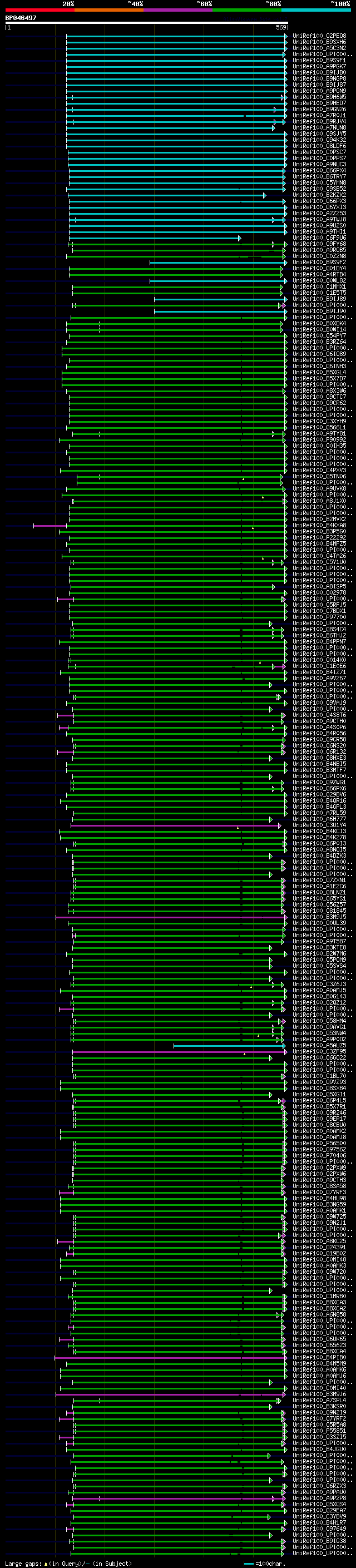Viewport: 356px width, 1568px height.
Task: Click hit label UniRef100_P56500
Action: (x=319, y=1144)
